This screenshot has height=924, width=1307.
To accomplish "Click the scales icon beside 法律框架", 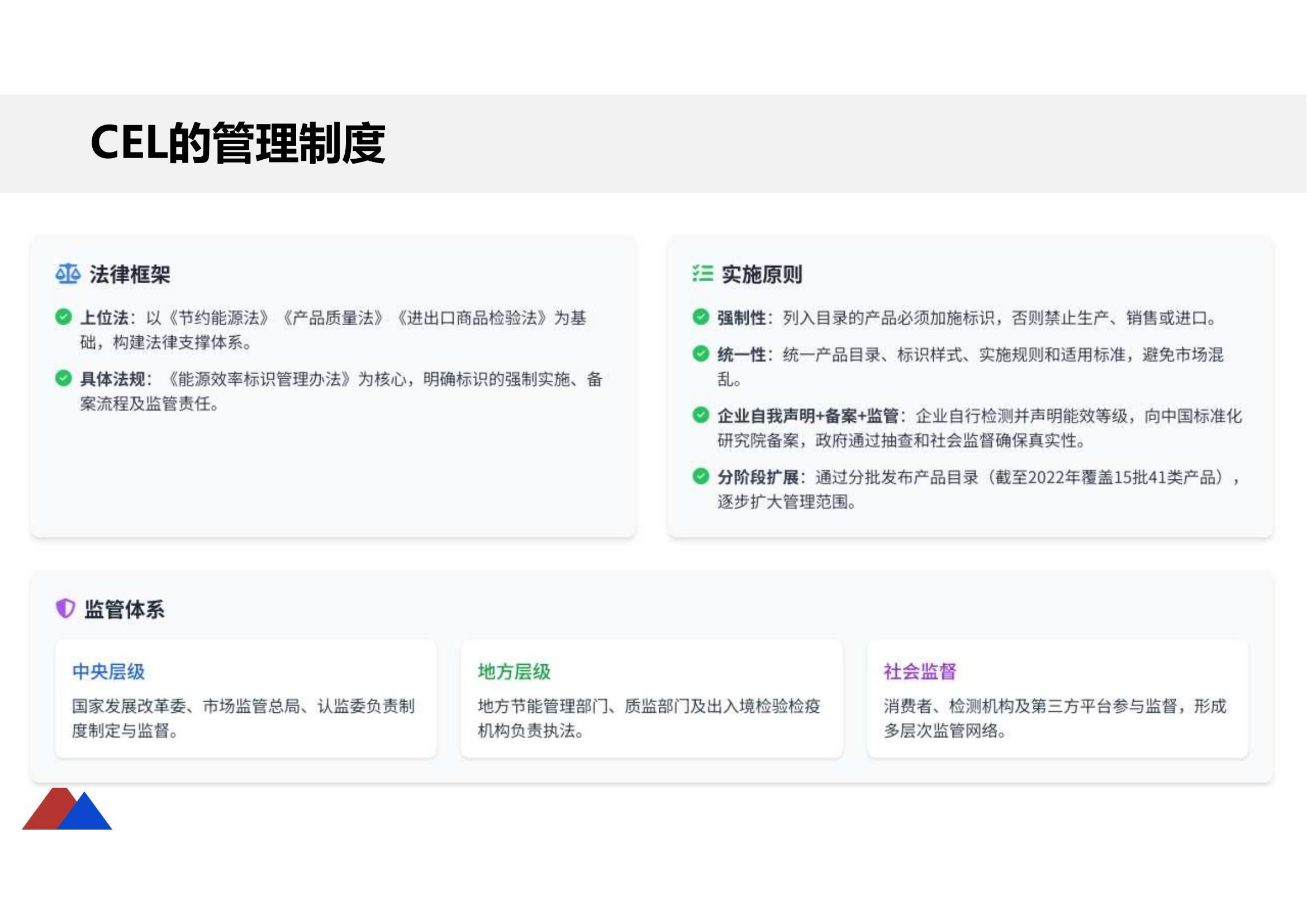I will click(x=68, y=274).
